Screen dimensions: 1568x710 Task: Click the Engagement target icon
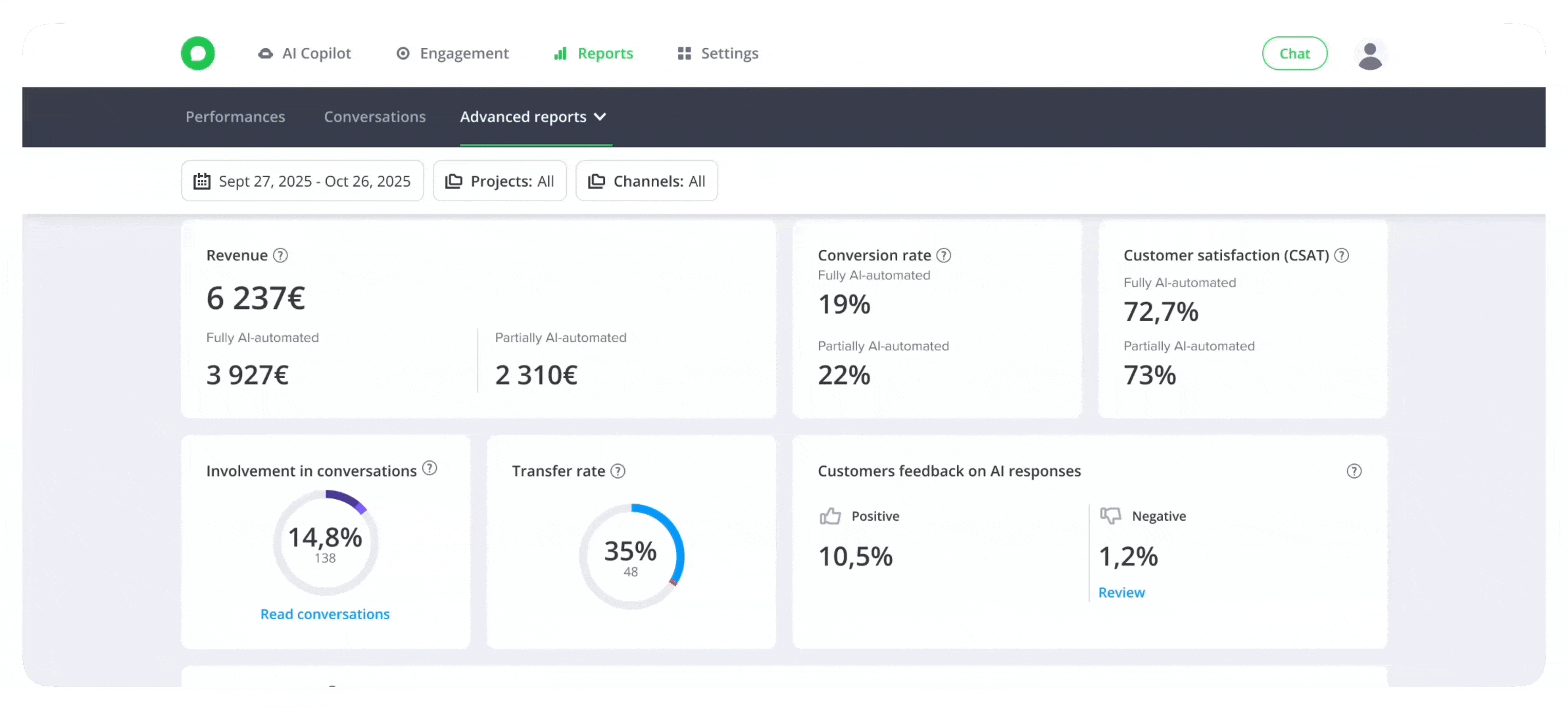point(403,53)
